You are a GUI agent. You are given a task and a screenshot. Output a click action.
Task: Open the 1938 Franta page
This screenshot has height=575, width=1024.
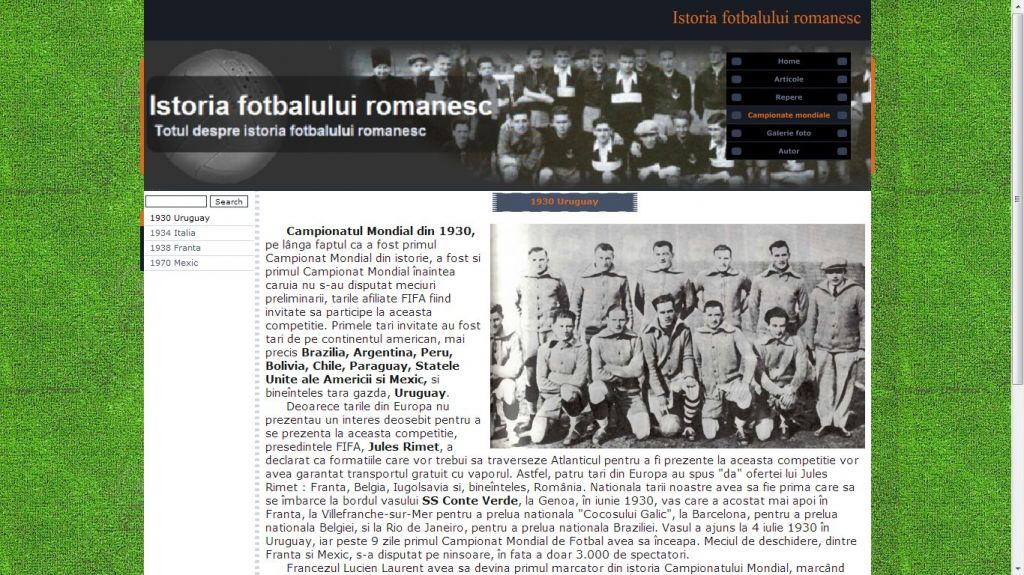tap(174, 248)
